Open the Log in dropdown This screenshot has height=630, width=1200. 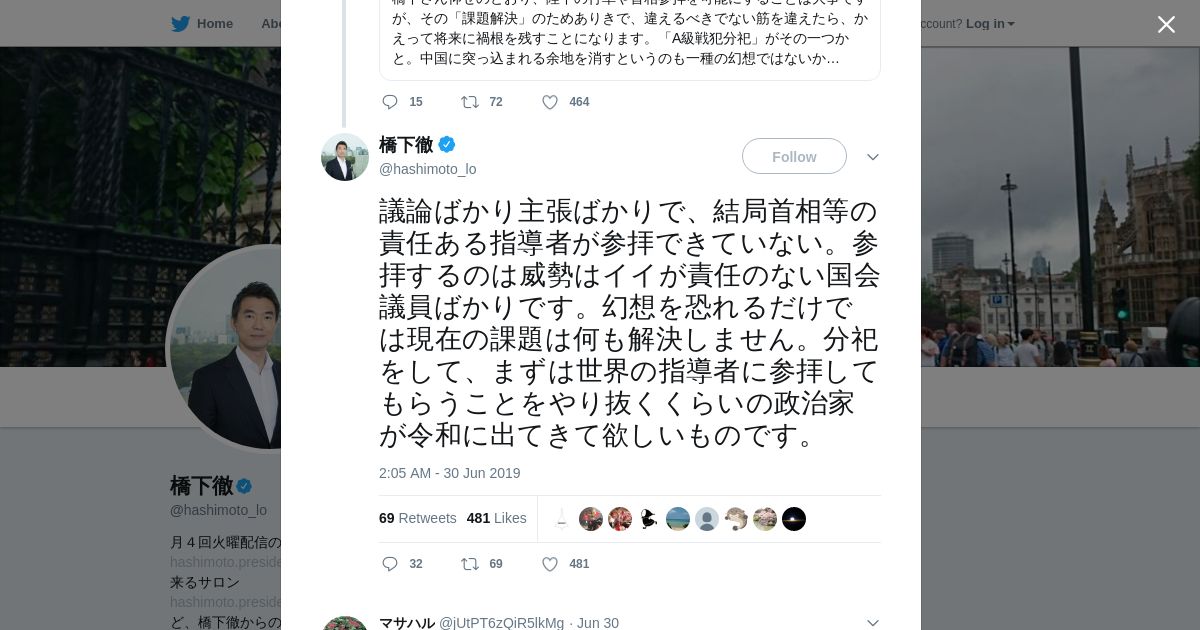click(x=989, y=24)
